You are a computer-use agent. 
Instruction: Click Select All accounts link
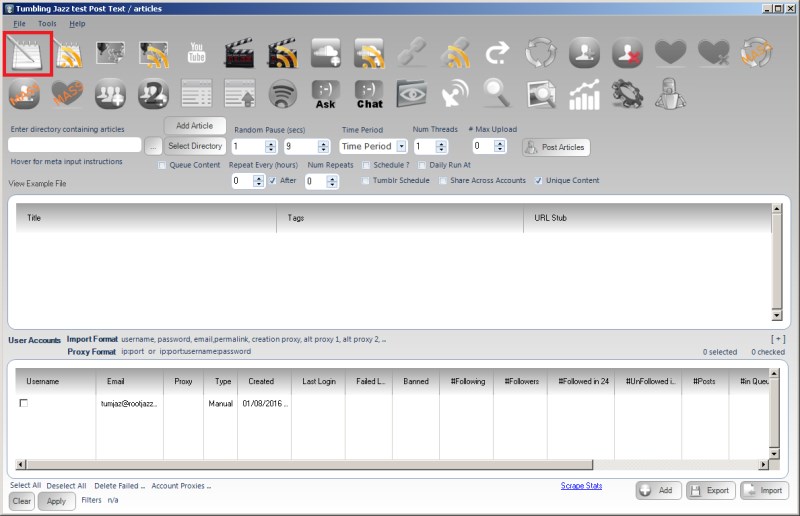tap(26, 485)
